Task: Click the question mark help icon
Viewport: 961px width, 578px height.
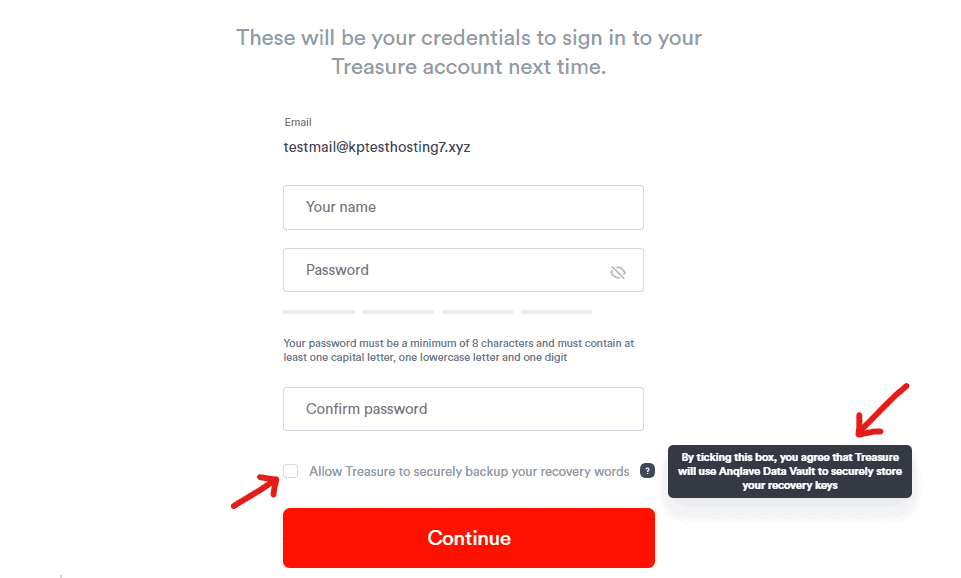Action: coord(647,471)
